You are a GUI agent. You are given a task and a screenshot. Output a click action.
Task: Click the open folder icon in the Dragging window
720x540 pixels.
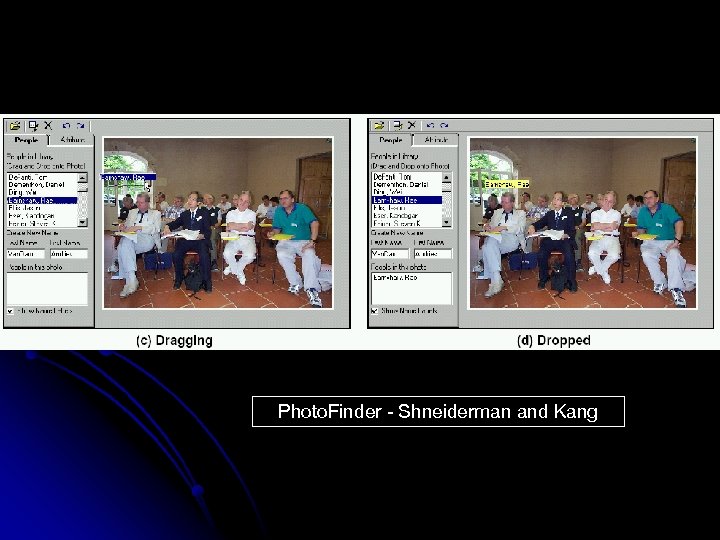[15, 125]
